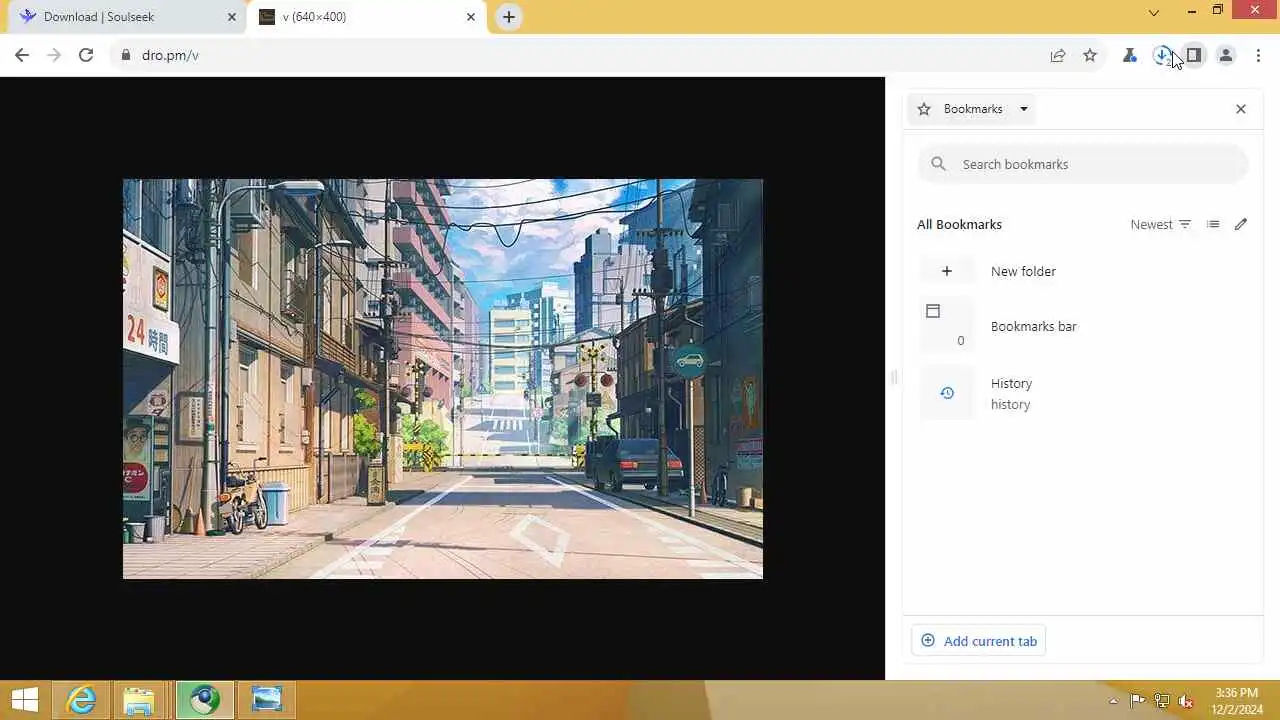Select the active browser taskbar icon
Screen dimensions: 1280x720
205,699
